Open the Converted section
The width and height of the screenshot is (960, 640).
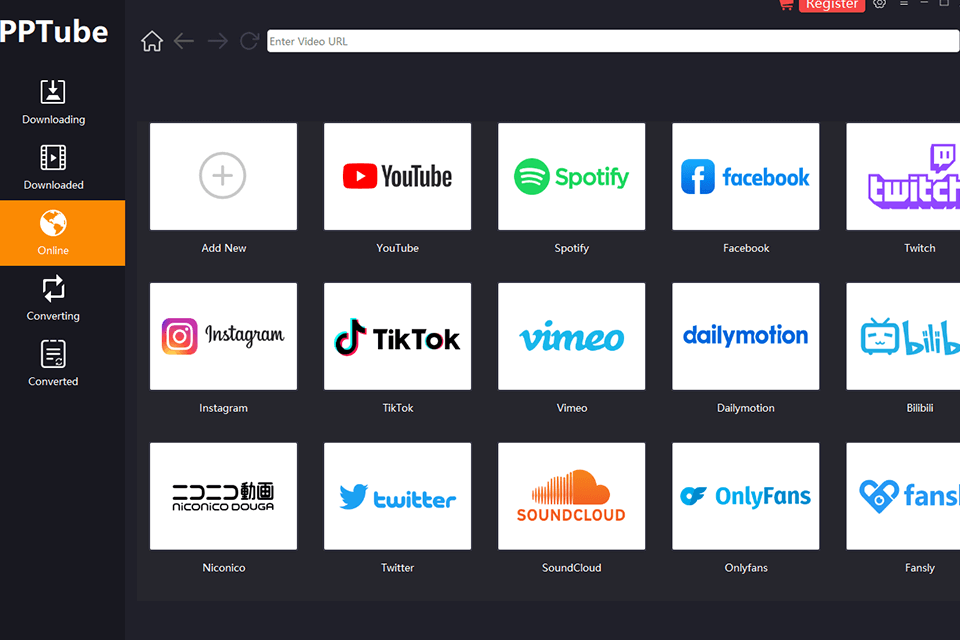53,364
